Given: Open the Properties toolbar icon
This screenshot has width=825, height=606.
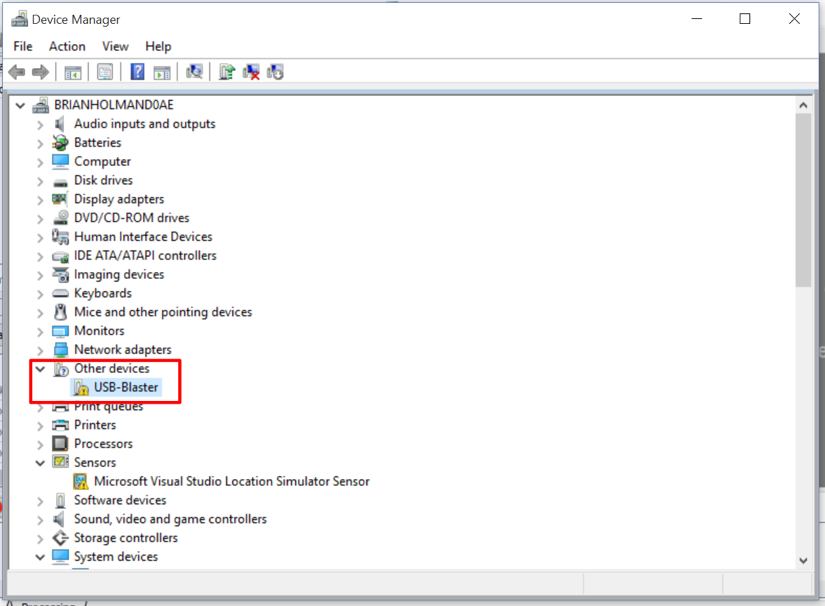Looking at the screenshot, I should pos(105,72).
